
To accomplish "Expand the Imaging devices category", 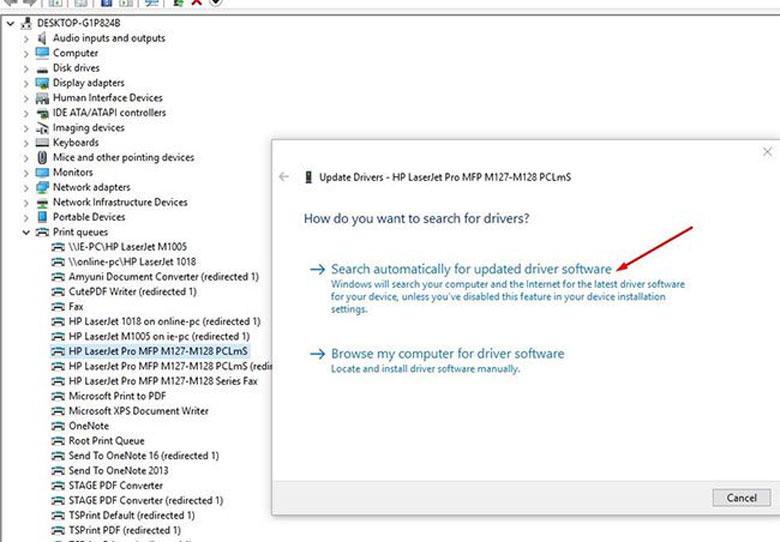I will coord(26,128).
